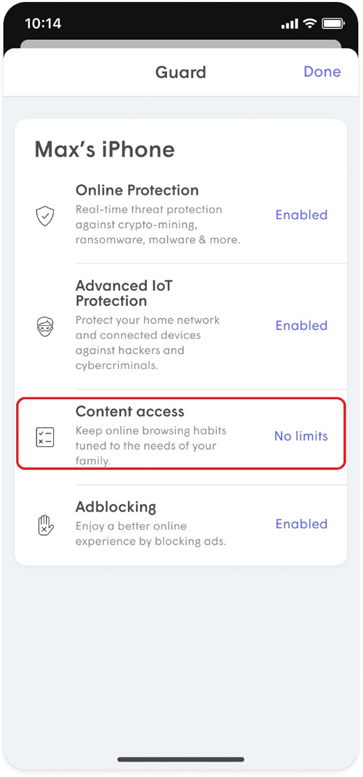Screen dimensions: 363x777
Task: Toggle Online Protection Enabled status
Action: point(302,215)
